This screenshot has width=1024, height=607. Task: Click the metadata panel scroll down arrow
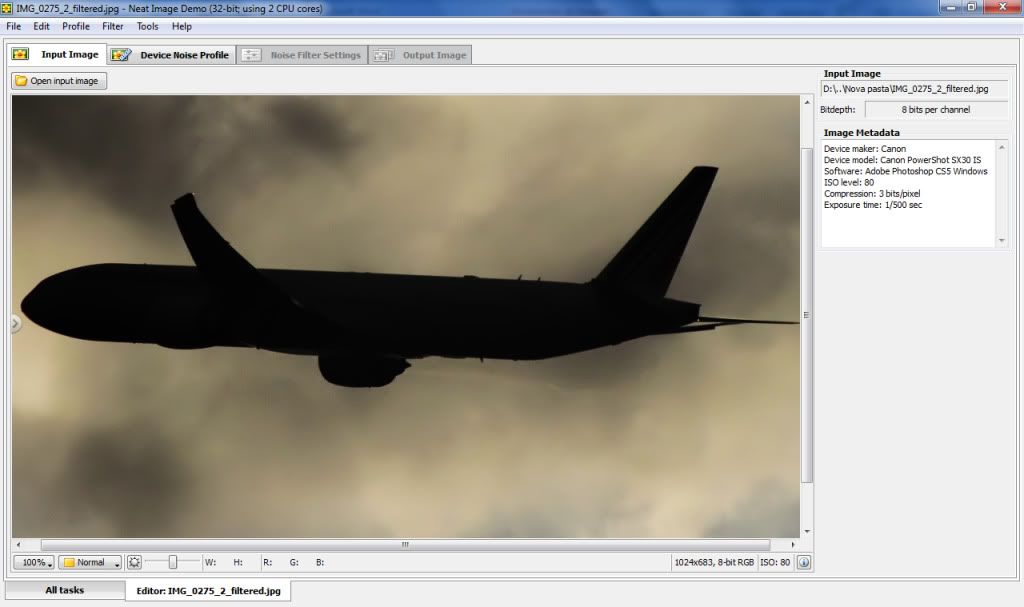pos(1002,240)
